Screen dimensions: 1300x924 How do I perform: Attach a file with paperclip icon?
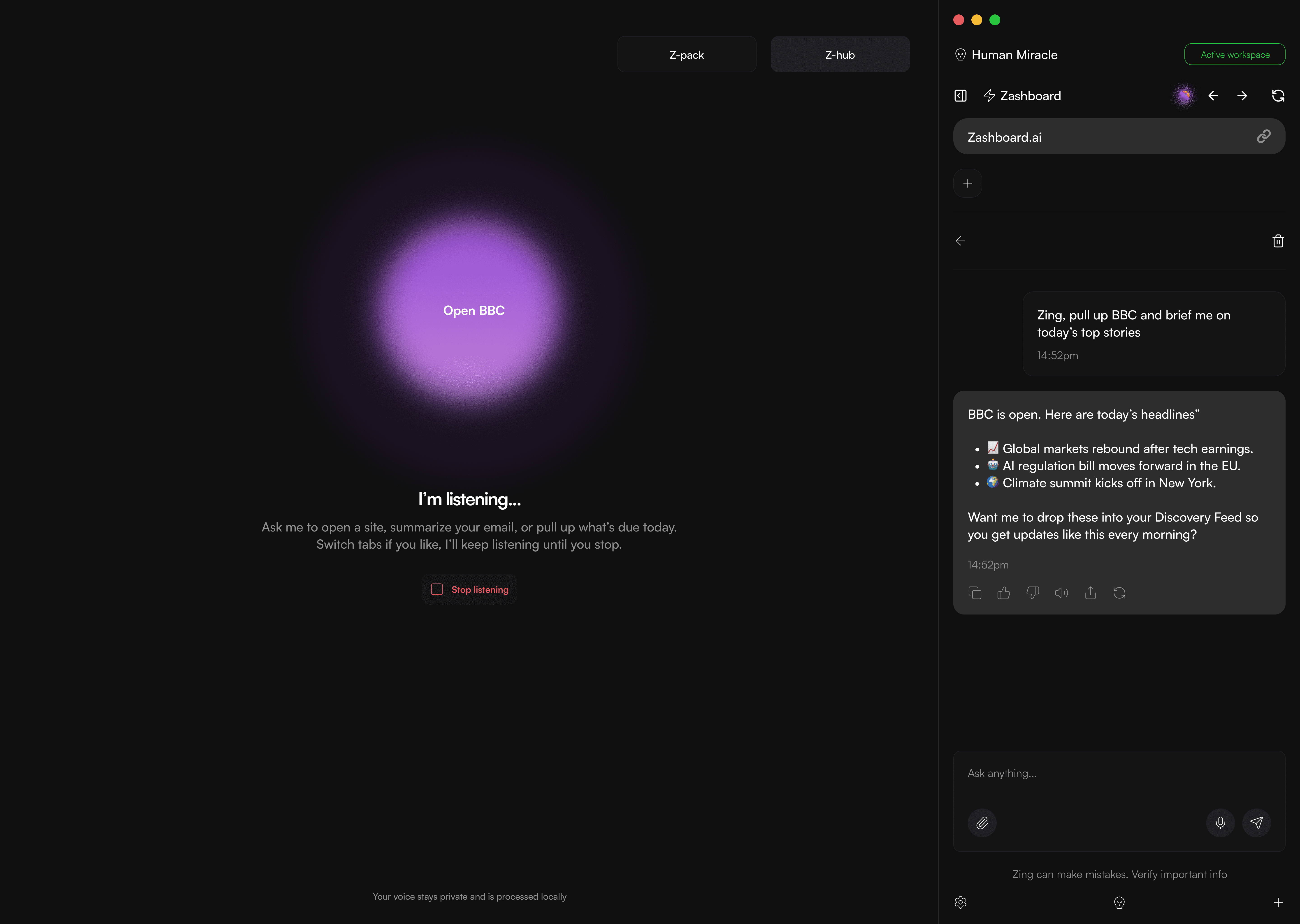pos(982,823)
